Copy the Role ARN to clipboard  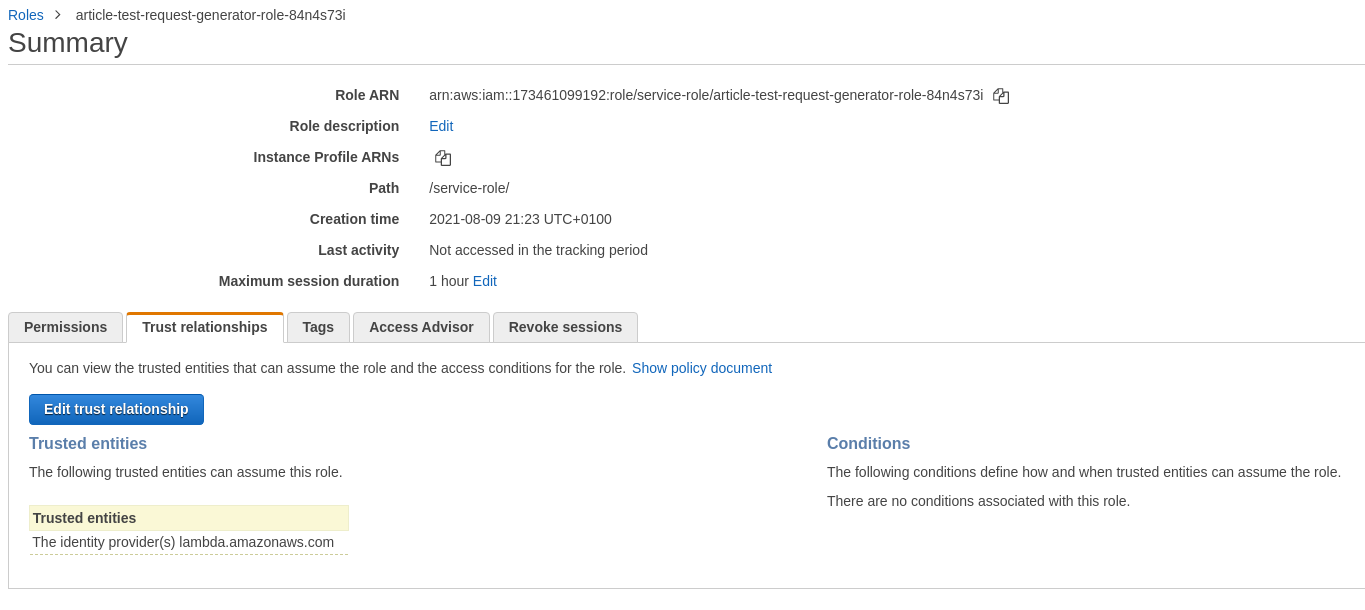point(1001,96)
